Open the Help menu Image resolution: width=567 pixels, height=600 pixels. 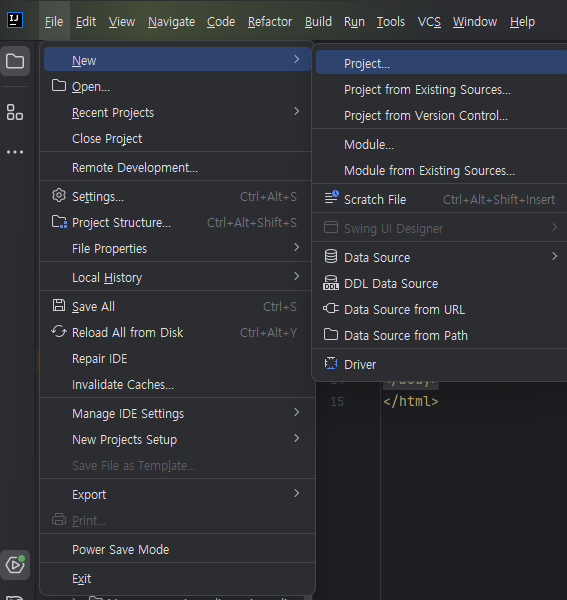522,22
